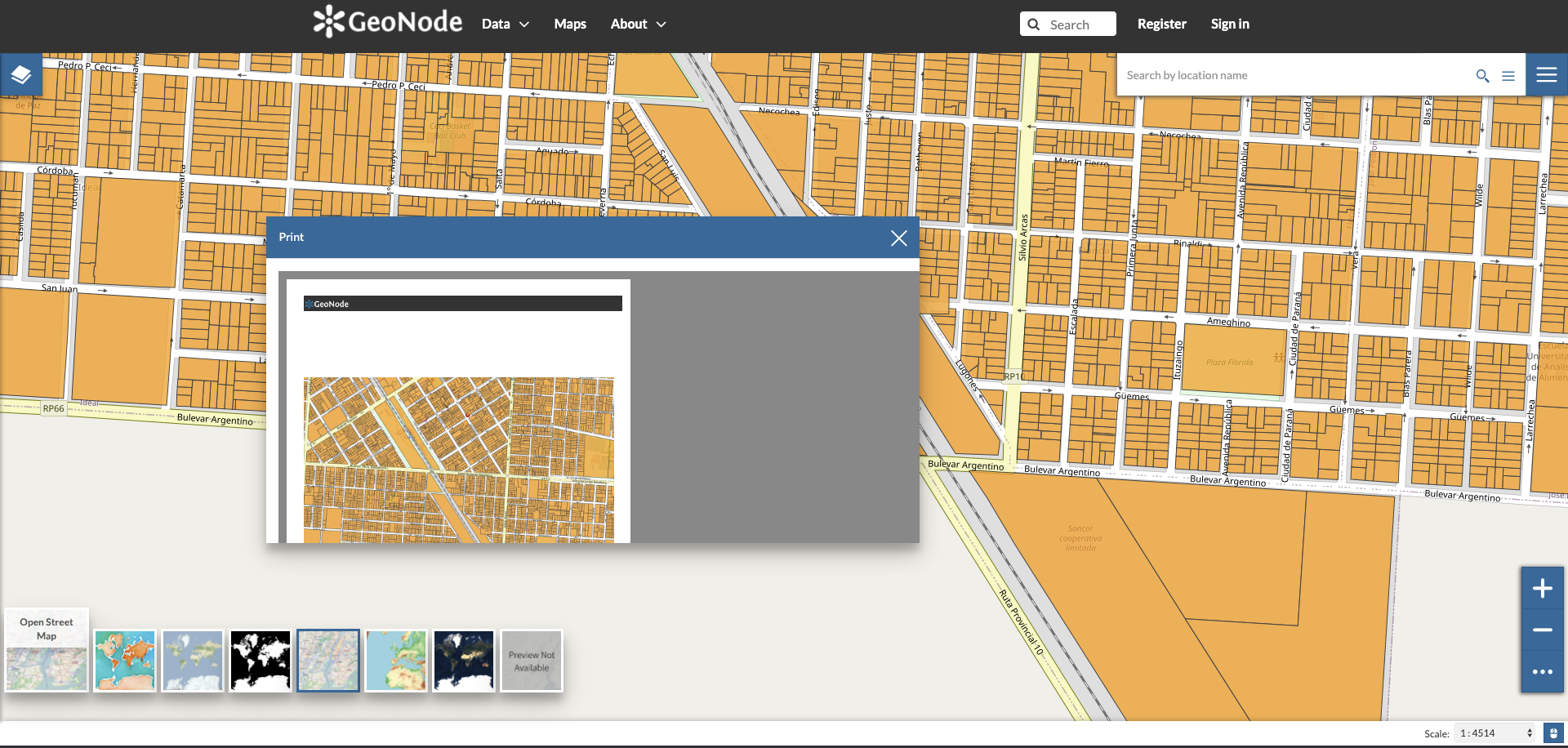Select the black and white world background
This screenshot has width=1568, height=748.
[261, 661]
